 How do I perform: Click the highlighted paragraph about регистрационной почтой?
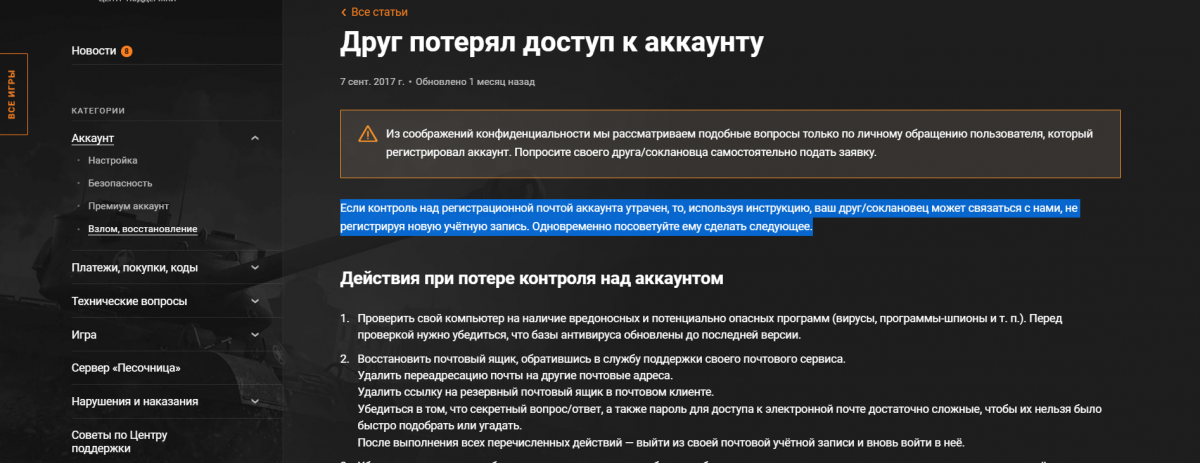click(x=710, y=217)
